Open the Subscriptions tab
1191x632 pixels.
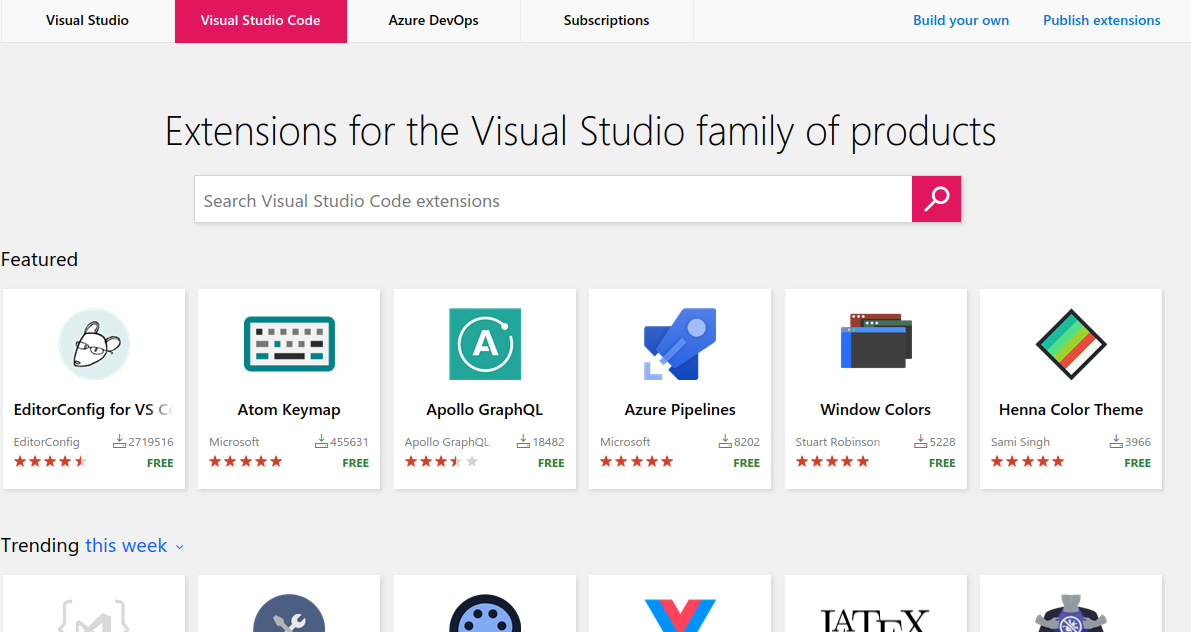[x=606, y=21]
